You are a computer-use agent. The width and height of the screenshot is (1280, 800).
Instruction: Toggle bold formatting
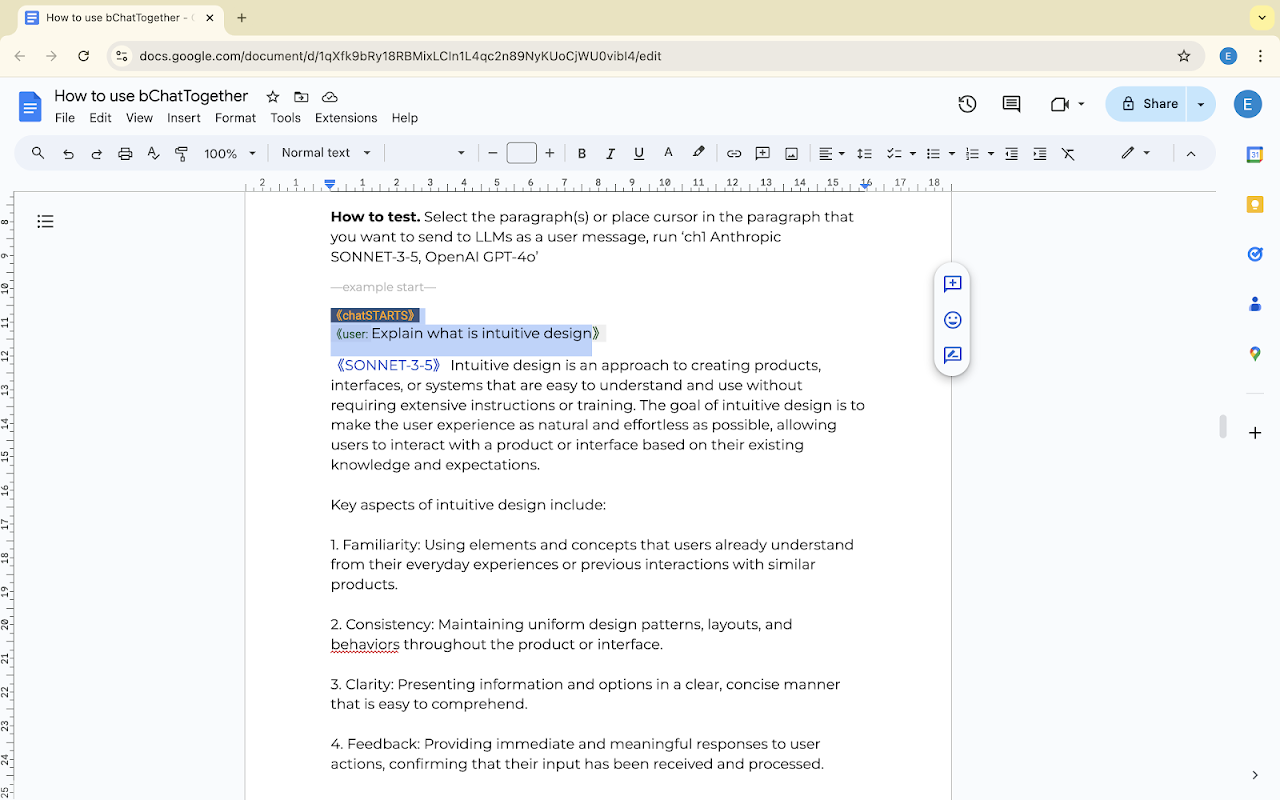pyautogui.click(x=582, y=153)
